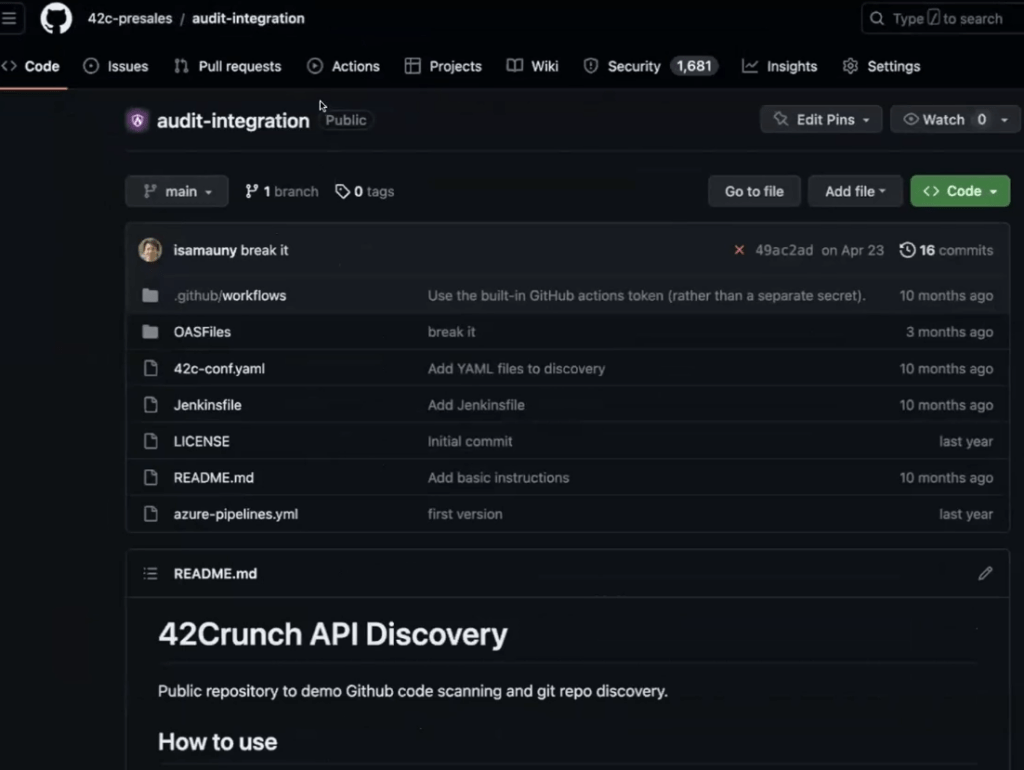The width and height of the screenshot is (1024, 770).
Task: Open the hamburger navigation menu
Action: 12,18
